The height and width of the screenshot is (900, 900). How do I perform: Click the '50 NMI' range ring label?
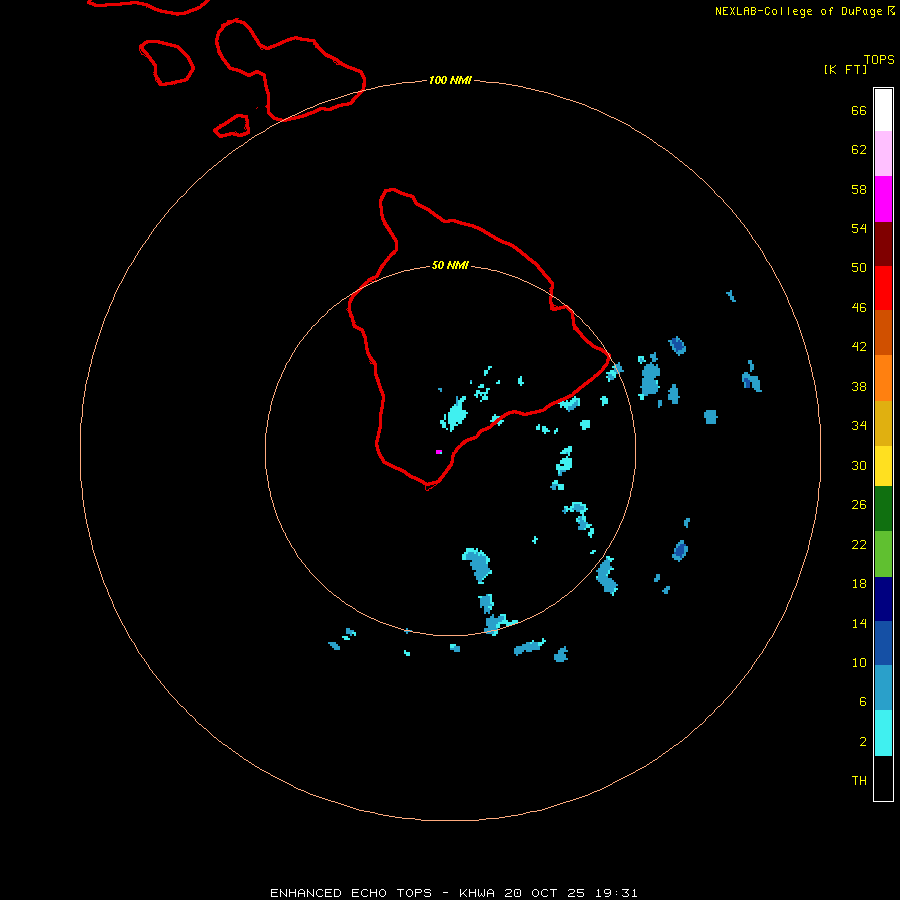pyautogui.click(x=450, y=265)
